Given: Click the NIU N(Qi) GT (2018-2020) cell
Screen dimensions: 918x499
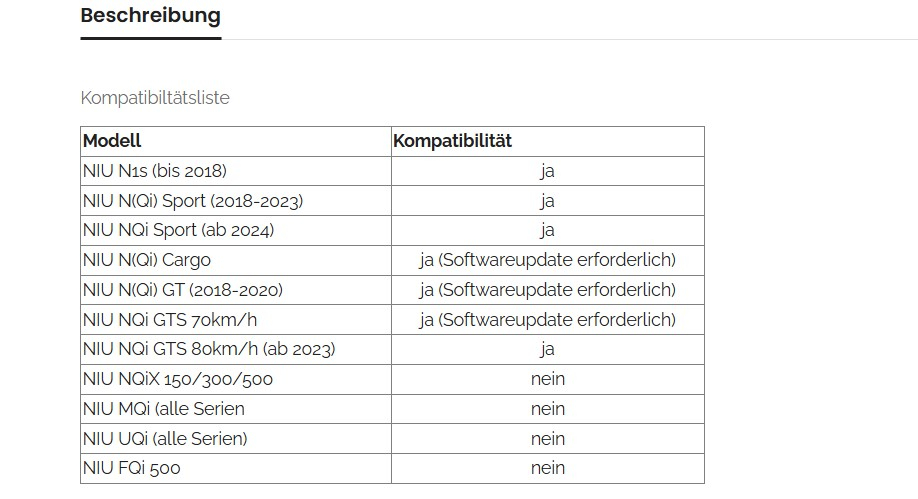Looking at the screenshot, I should [x=183, y=290].
